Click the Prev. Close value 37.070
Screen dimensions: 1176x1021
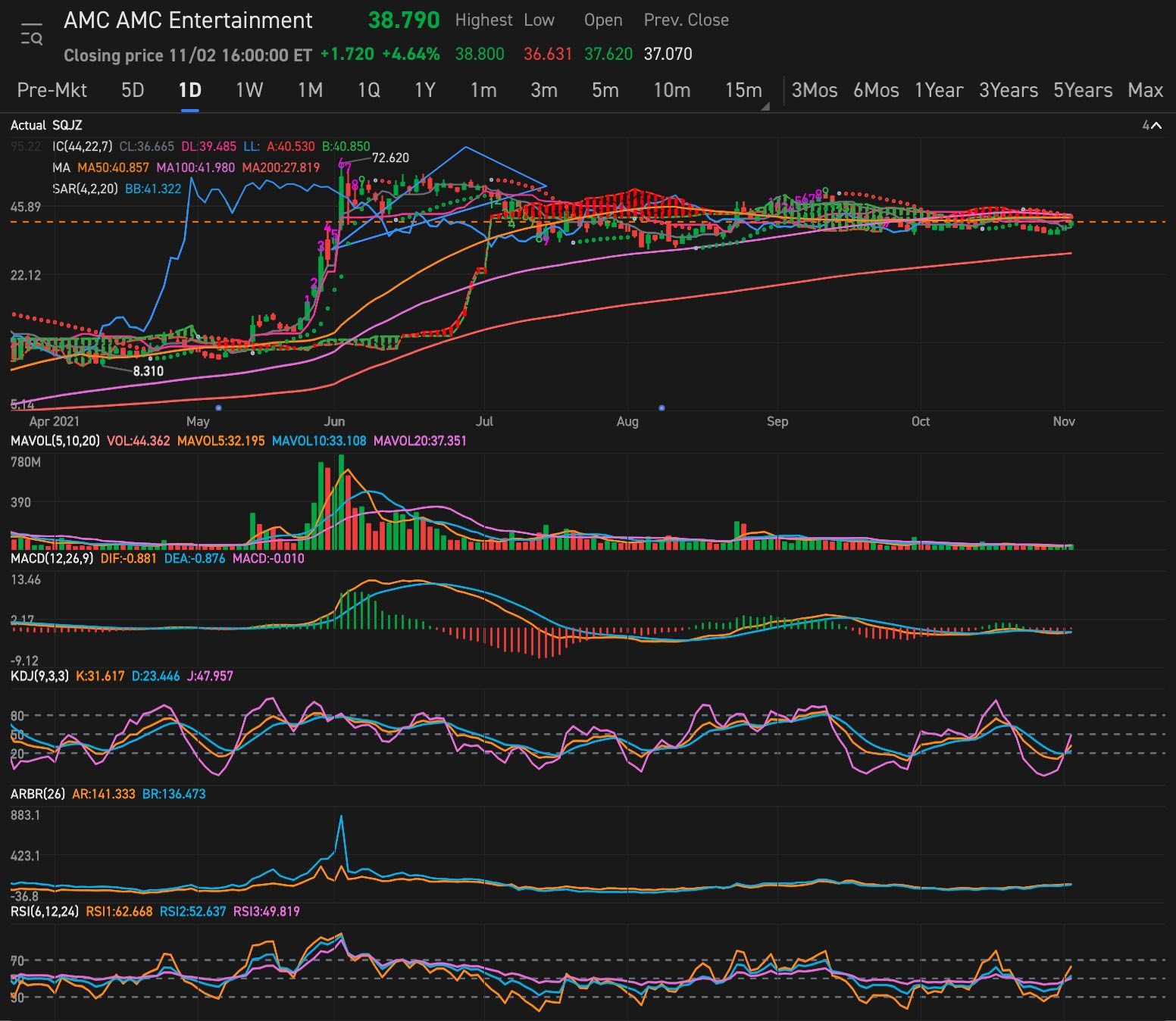tap(668, 54)
